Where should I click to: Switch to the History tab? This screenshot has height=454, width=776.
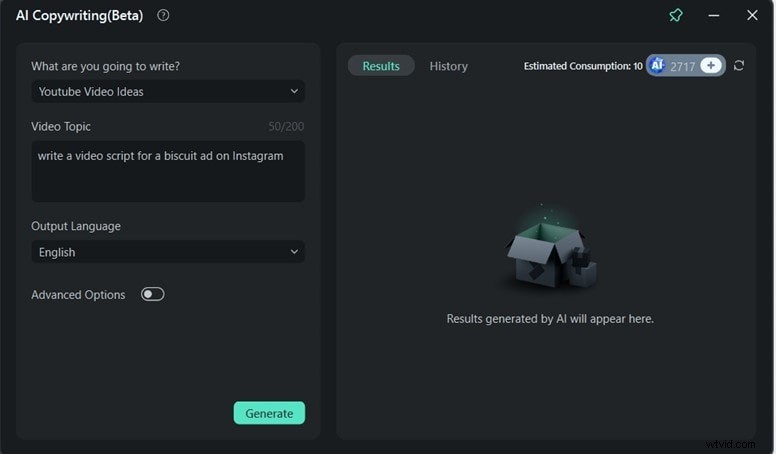(448, 66)
